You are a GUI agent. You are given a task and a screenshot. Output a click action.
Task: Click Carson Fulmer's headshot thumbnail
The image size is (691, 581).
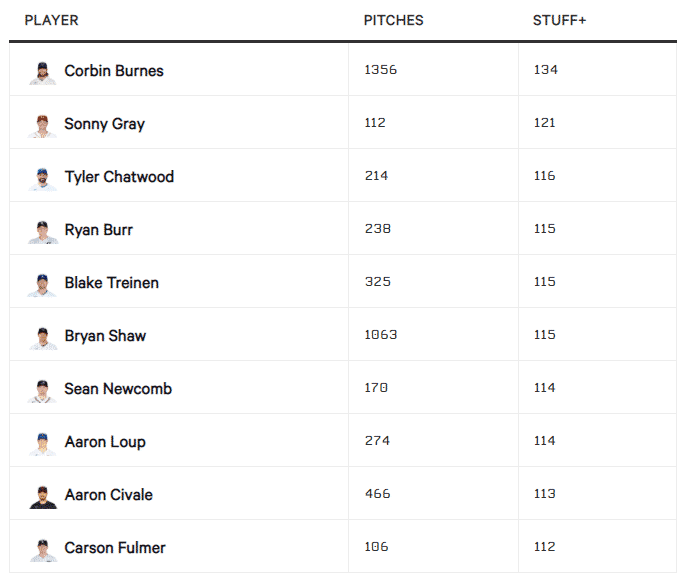(x=43, y=549)
